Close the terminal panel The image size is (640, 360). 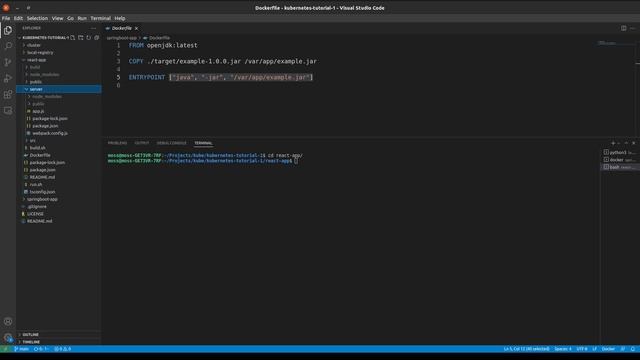point(633,143)
